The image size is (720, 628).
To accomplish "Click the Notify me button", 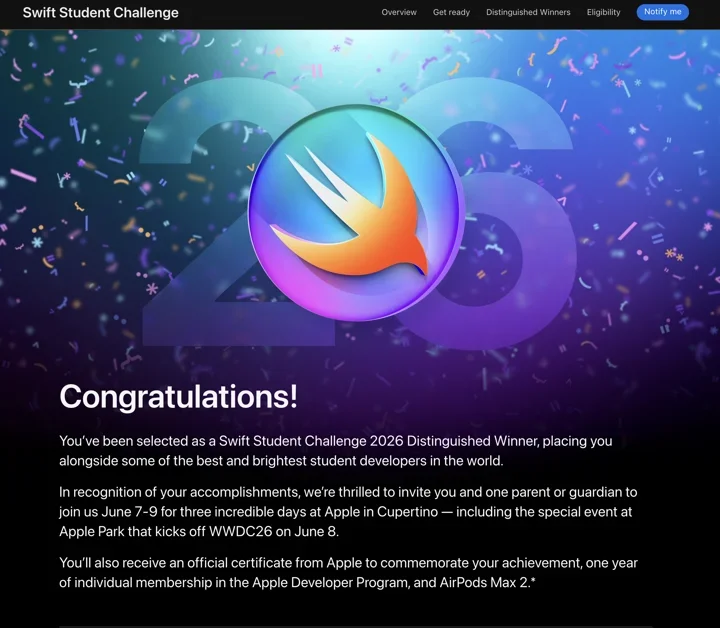I will [662, 12].
